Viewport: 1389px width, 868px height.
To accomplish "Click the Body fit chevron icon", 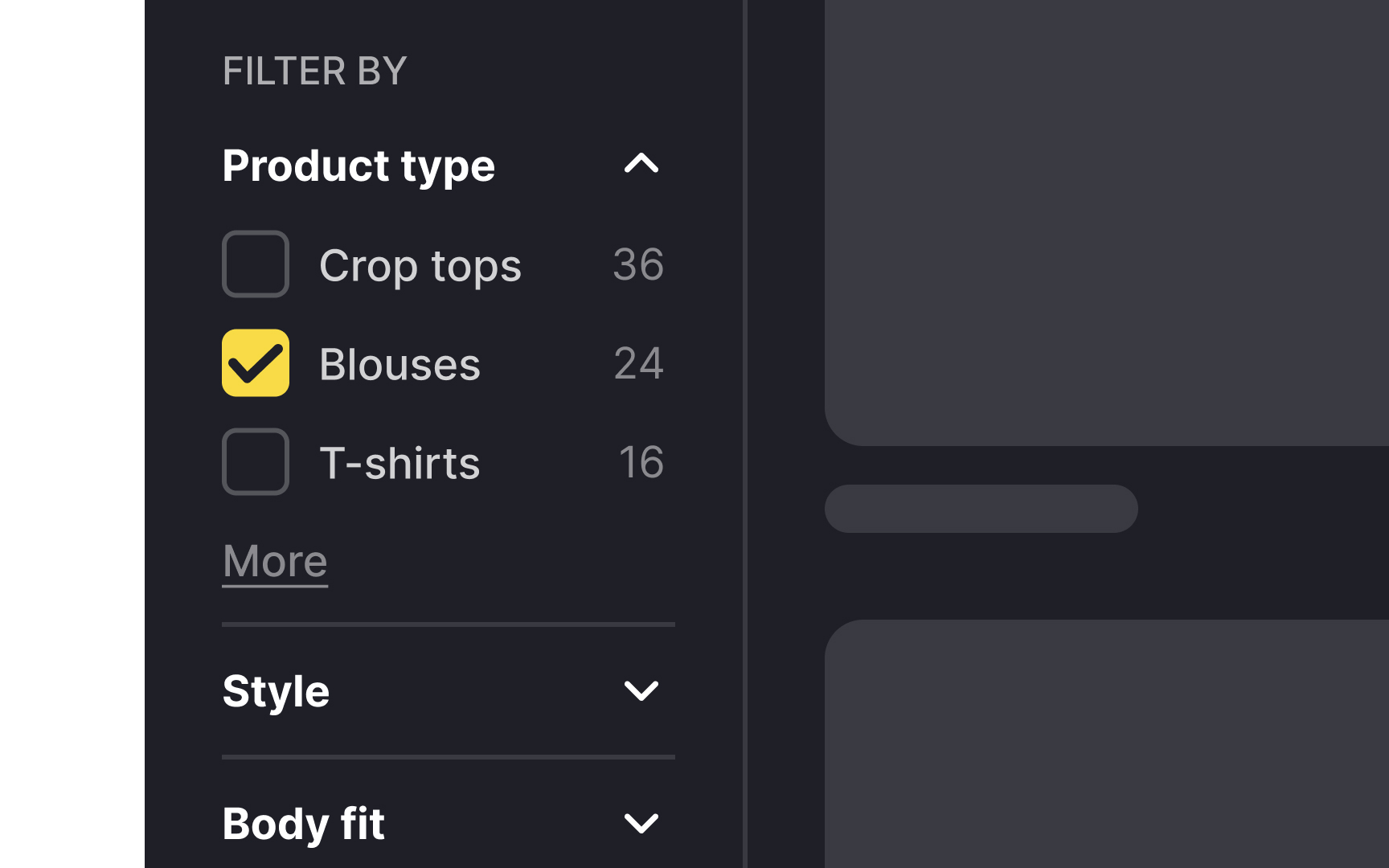I will coord(641,824).
